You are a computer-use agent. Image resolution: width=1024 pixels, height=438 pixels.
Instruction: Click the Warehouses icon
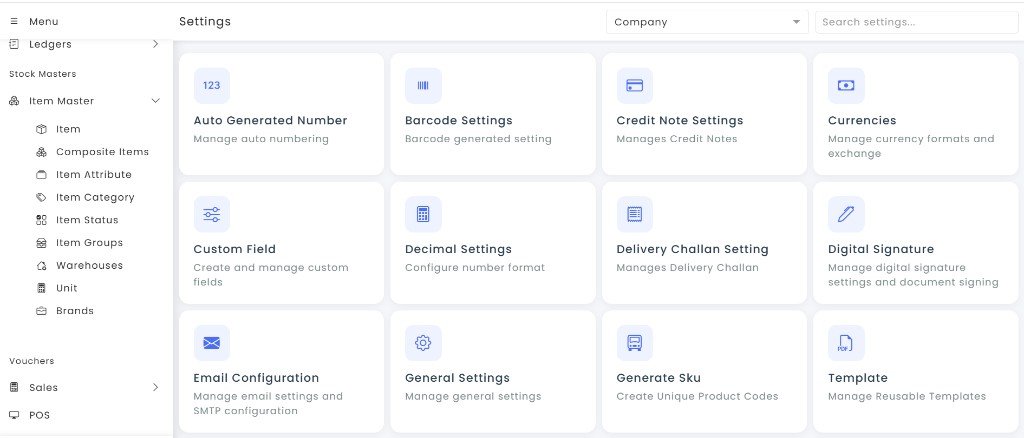pos(41,266)
